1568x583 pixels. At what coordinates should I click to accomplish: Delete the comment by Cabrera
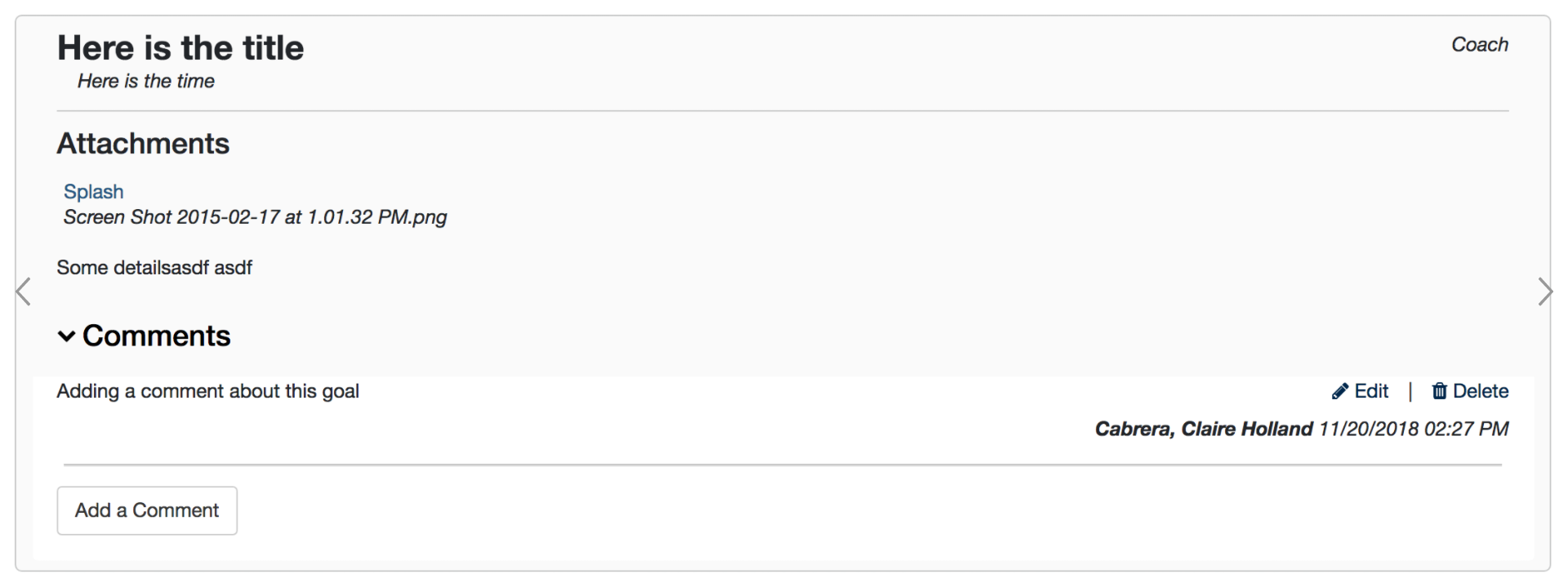tap(1471, 392)
